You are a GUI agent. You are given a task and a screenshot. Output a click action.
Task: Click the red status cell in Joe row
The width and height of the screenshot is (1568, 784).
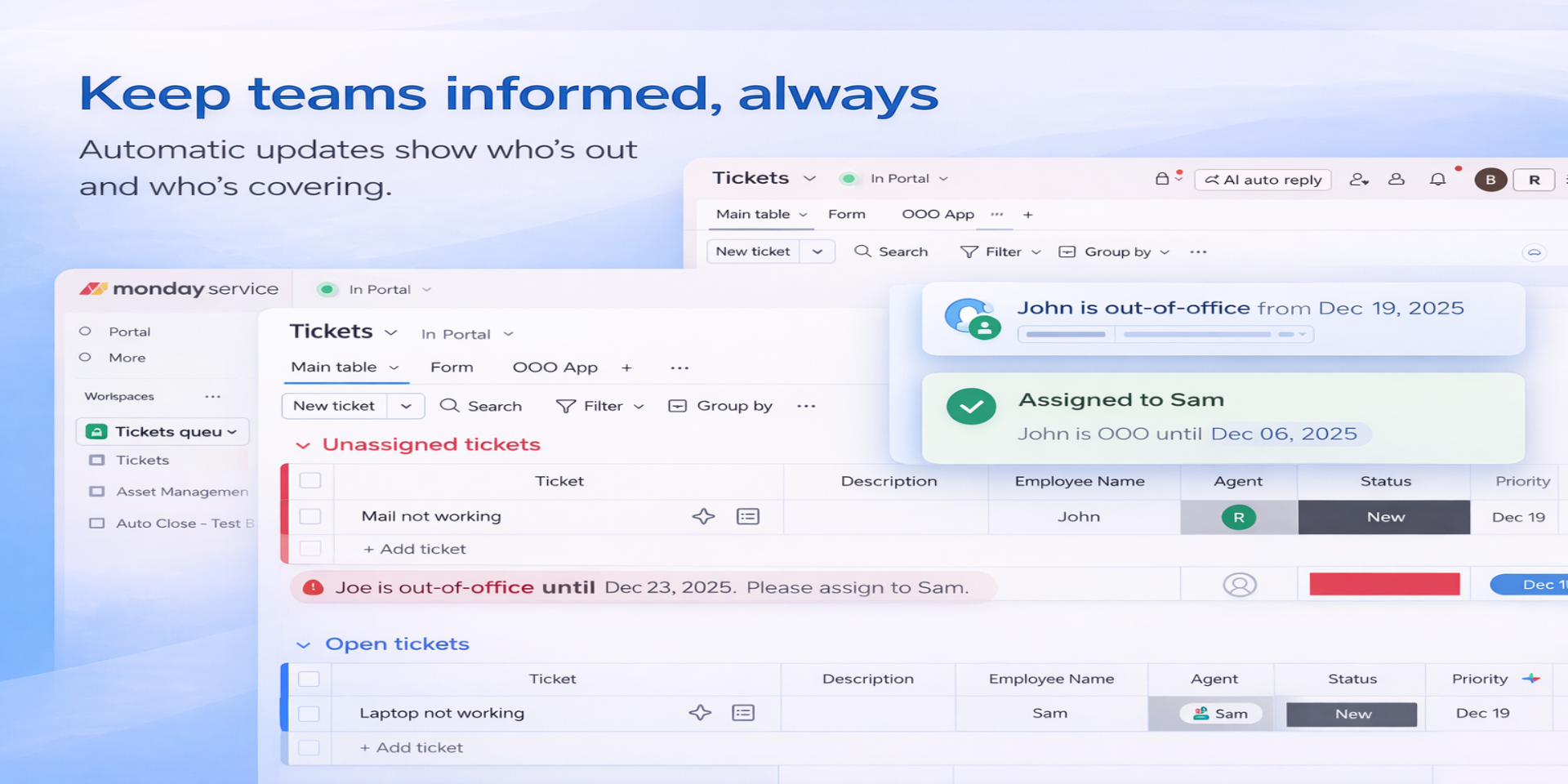point(1384,584)
